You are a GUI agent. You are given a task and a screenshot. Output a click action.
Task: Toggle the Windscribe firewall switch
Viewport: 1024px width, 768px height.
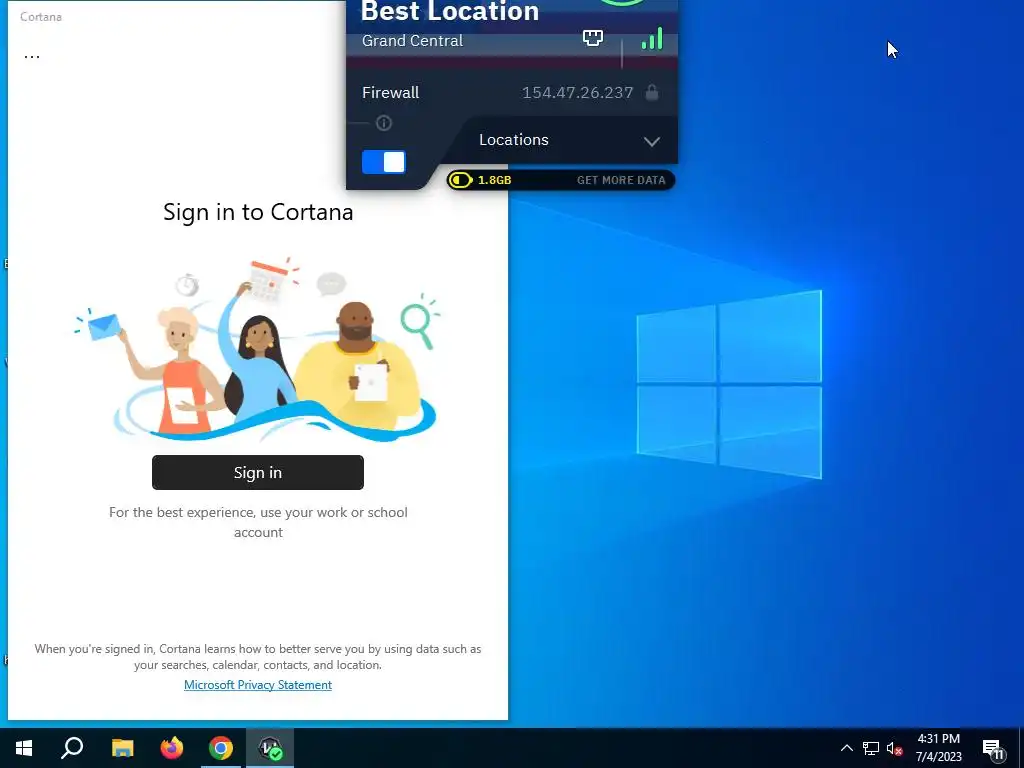click(x=384, y=162)
